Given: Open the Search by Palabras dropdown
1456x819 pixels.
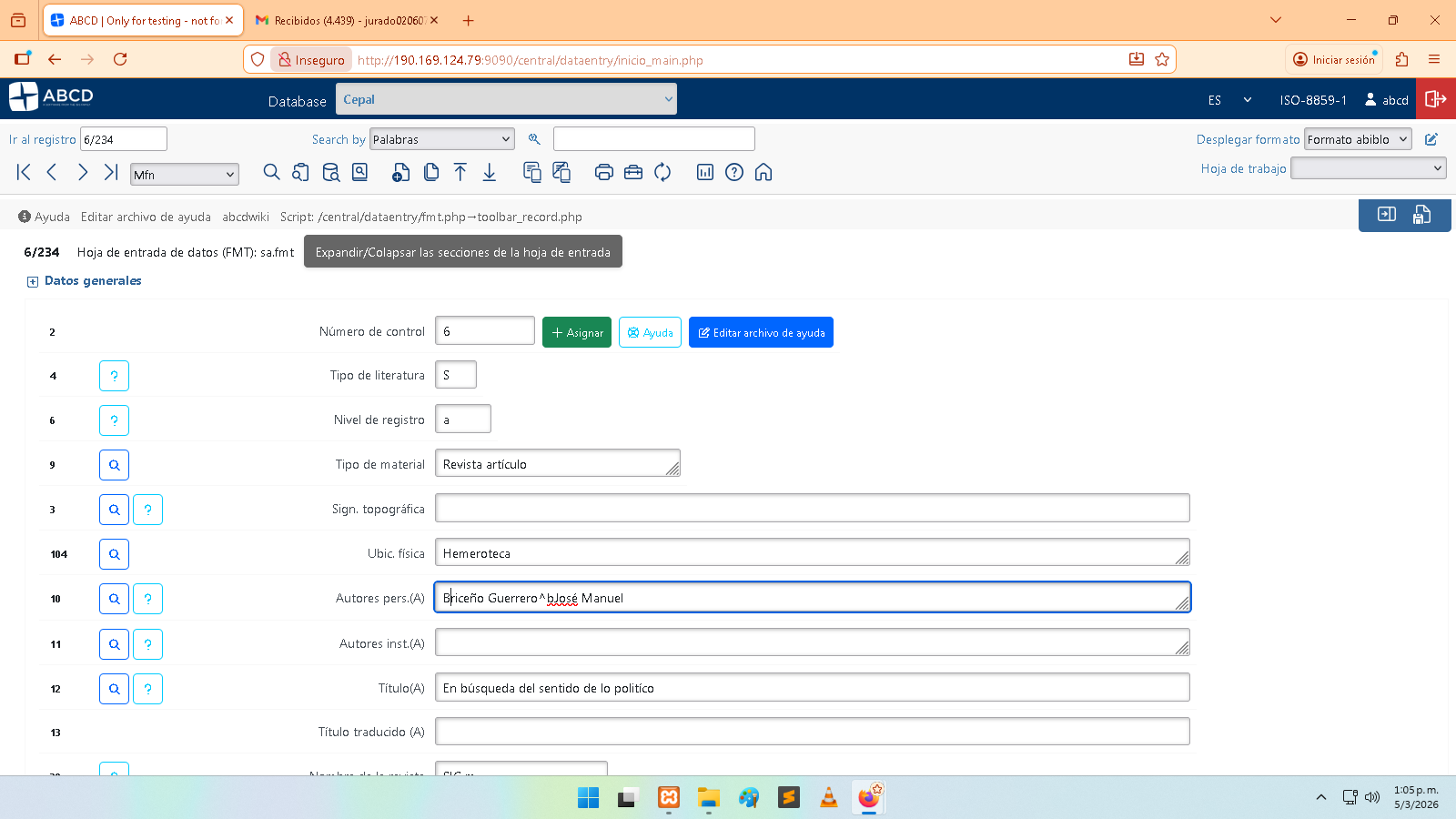Looking at the screenshot, I should 442,139.
